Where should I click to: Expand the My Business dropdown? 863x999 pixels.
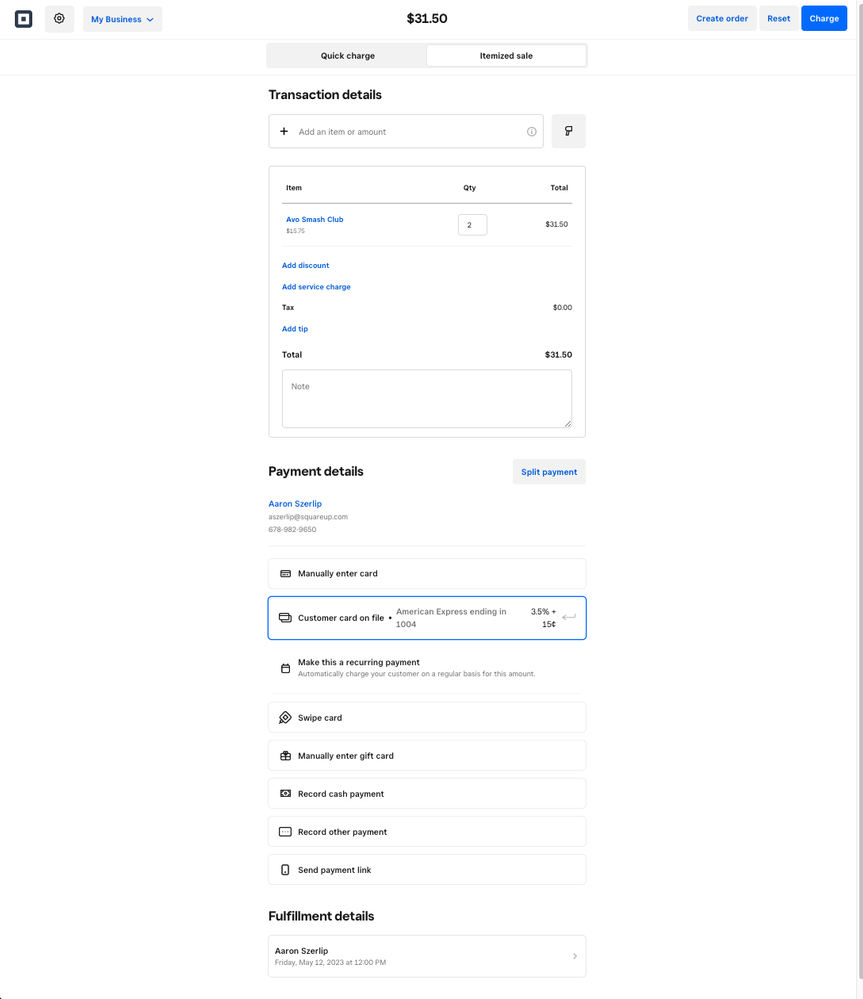point(122,19)
